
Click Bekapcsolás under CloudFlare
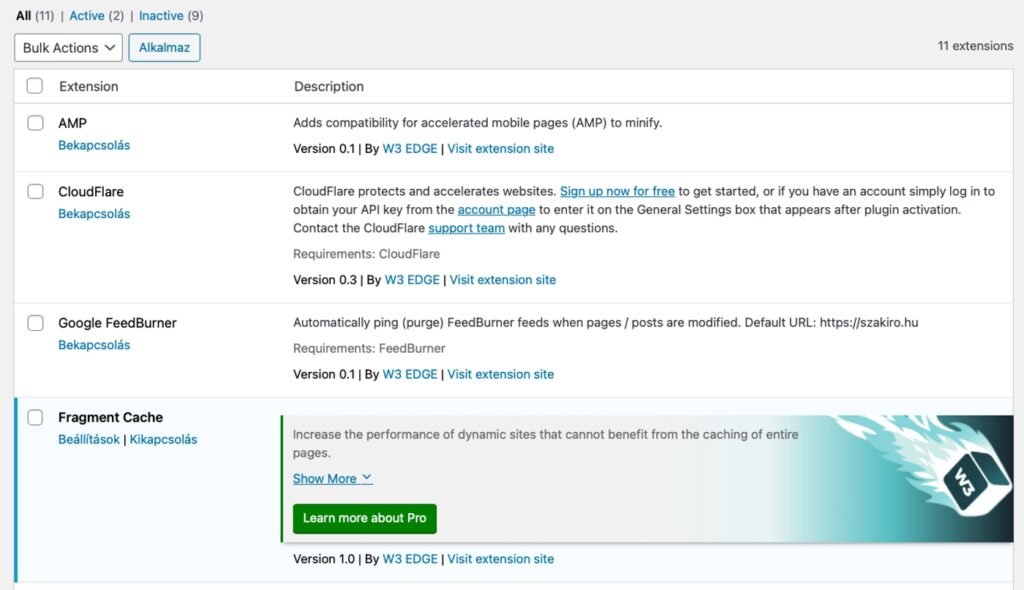click(x=94, y=214)
